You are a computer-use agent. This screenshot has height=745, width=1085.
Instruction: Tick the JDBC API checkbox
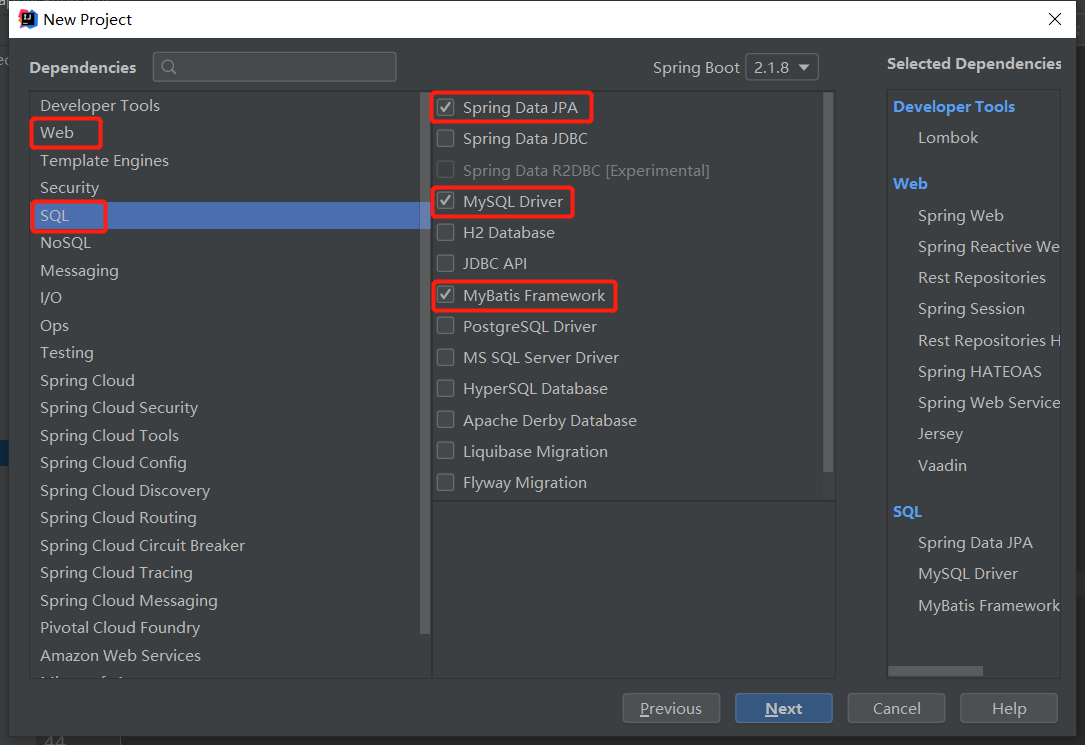pyautogui.click(x=446, y=264)
